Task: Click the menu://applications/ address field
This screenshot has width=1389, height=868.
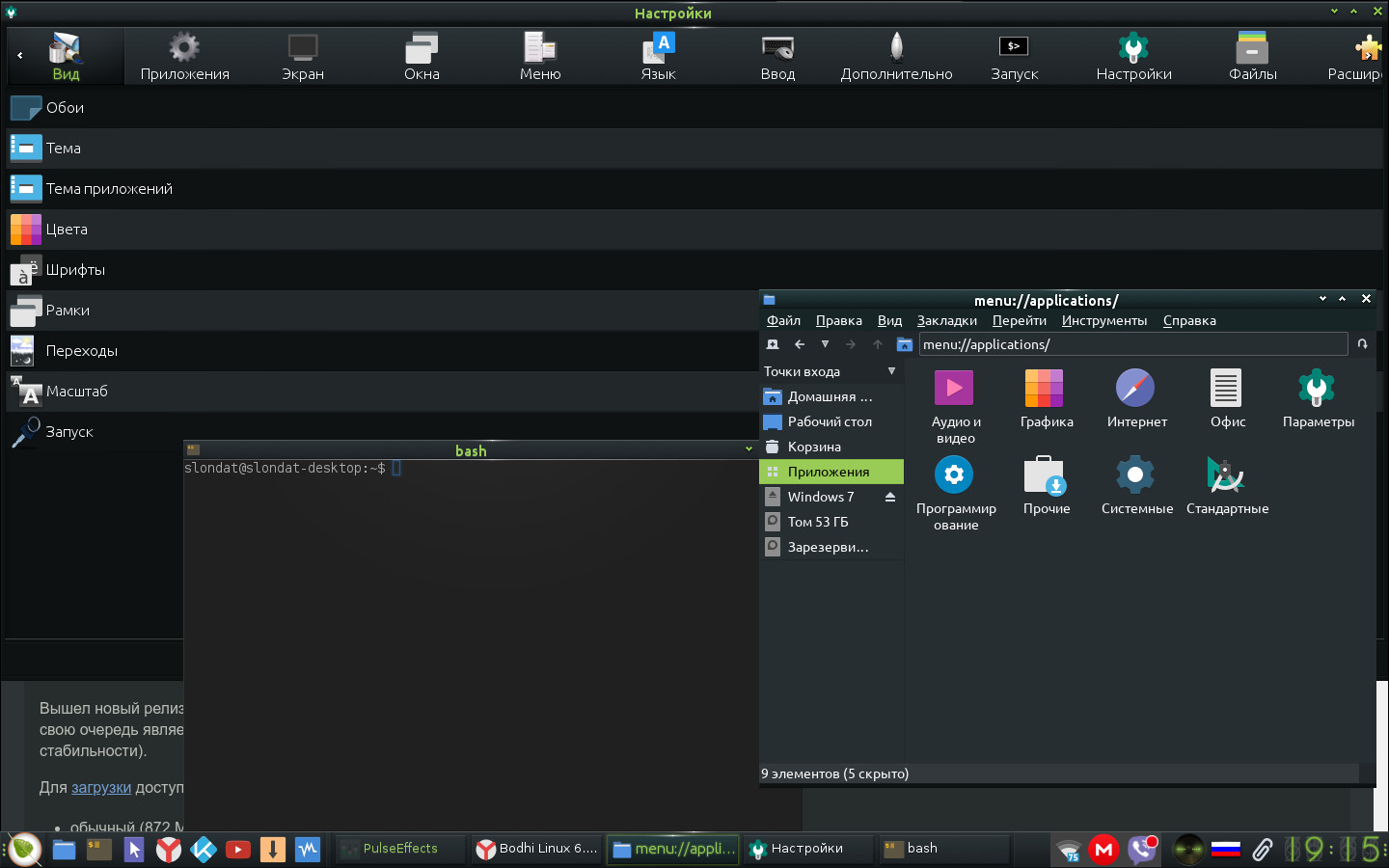Action: pos(1133,344)
